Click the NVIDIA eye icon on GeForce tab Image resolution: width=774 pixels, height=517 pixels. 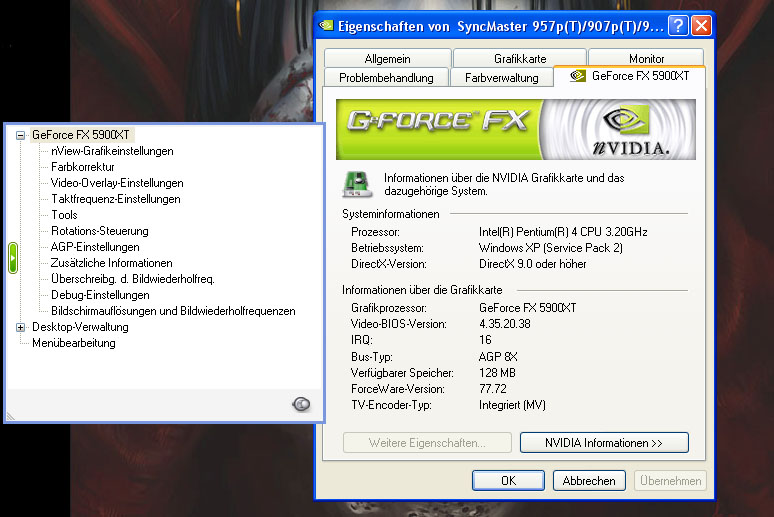point(578,76)
